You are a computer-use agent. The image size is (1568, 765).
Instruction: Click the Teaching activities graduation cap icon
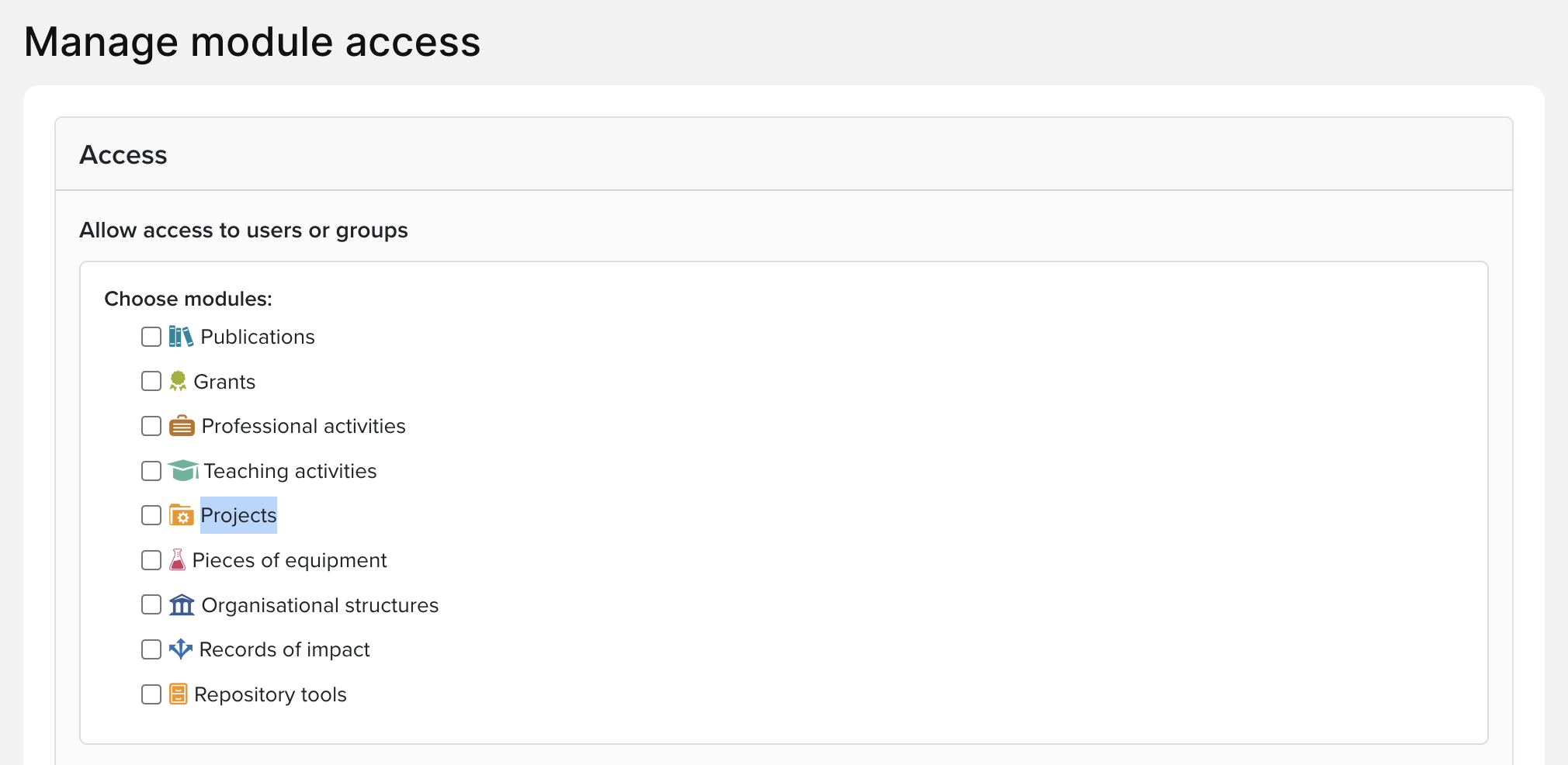[x=183, y=470]
